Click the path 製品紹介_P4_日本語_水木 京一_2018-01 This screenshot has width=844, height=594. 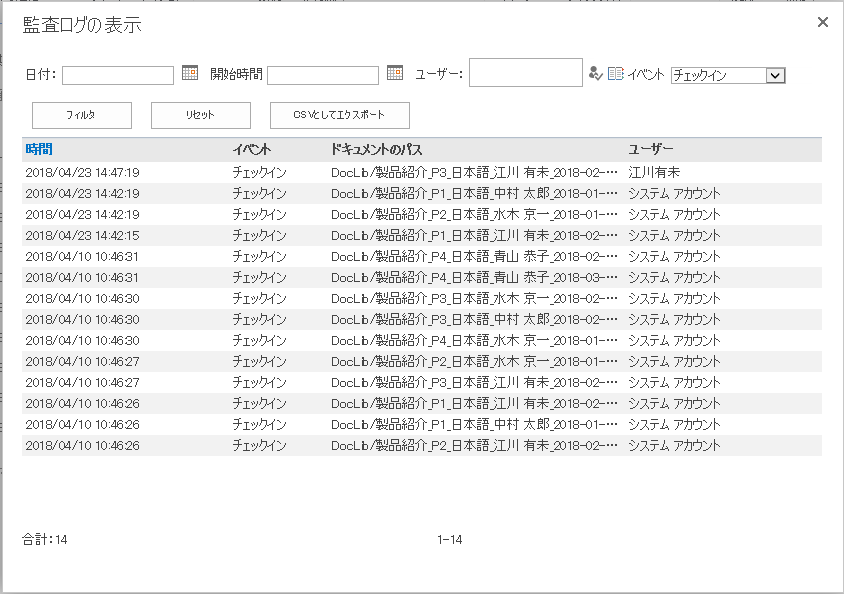[474, 341]
